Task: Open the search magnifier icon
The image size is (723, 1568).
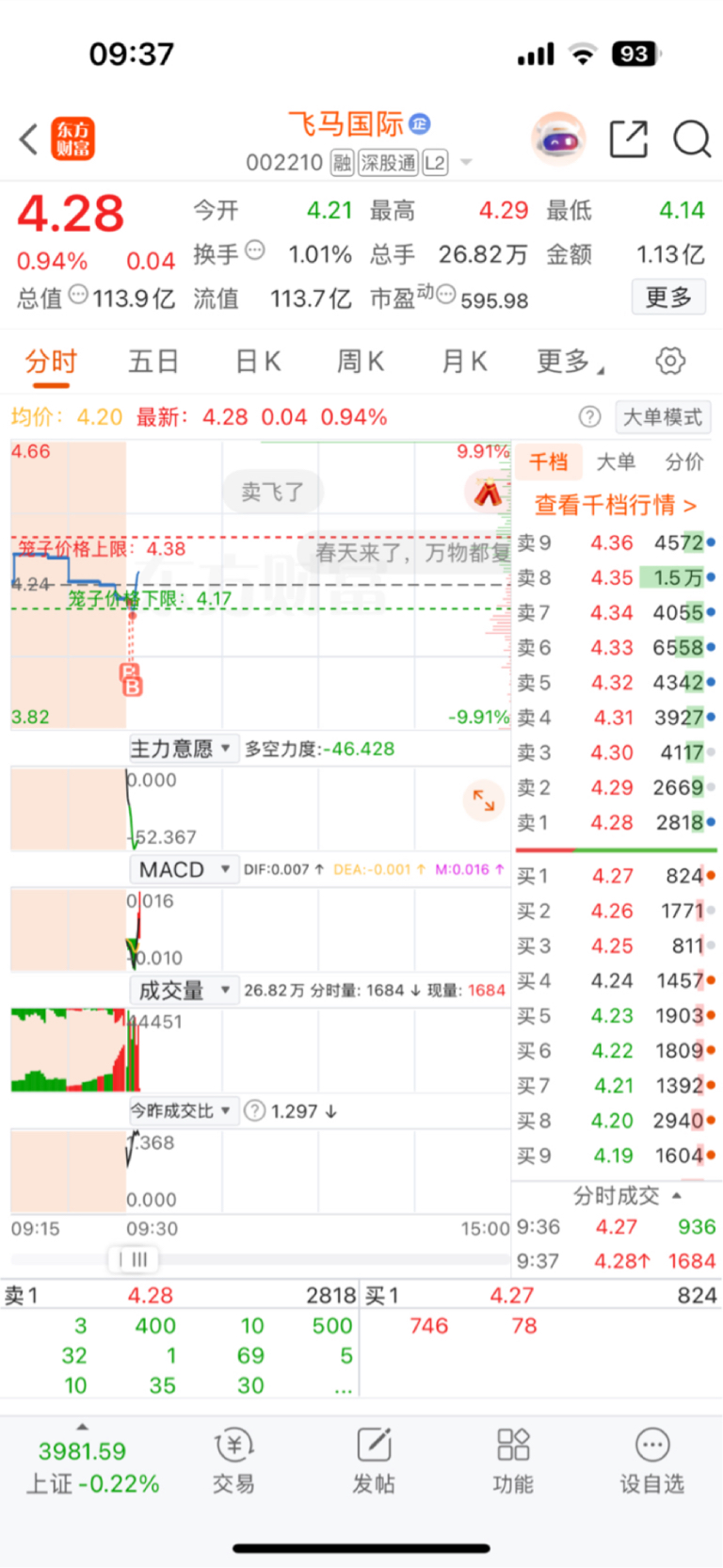Action: click(x=692, y=139)
